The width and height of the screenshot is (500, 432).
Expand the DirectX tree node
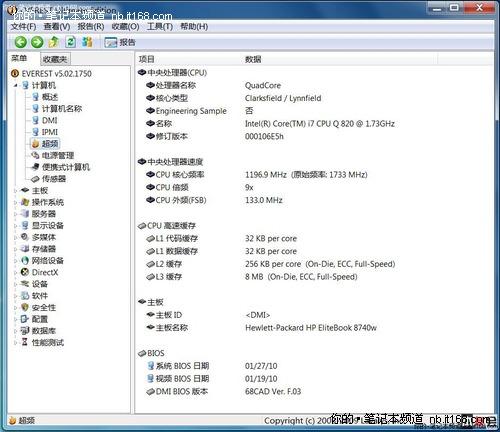pyautogui.click(x=15, y=272)
